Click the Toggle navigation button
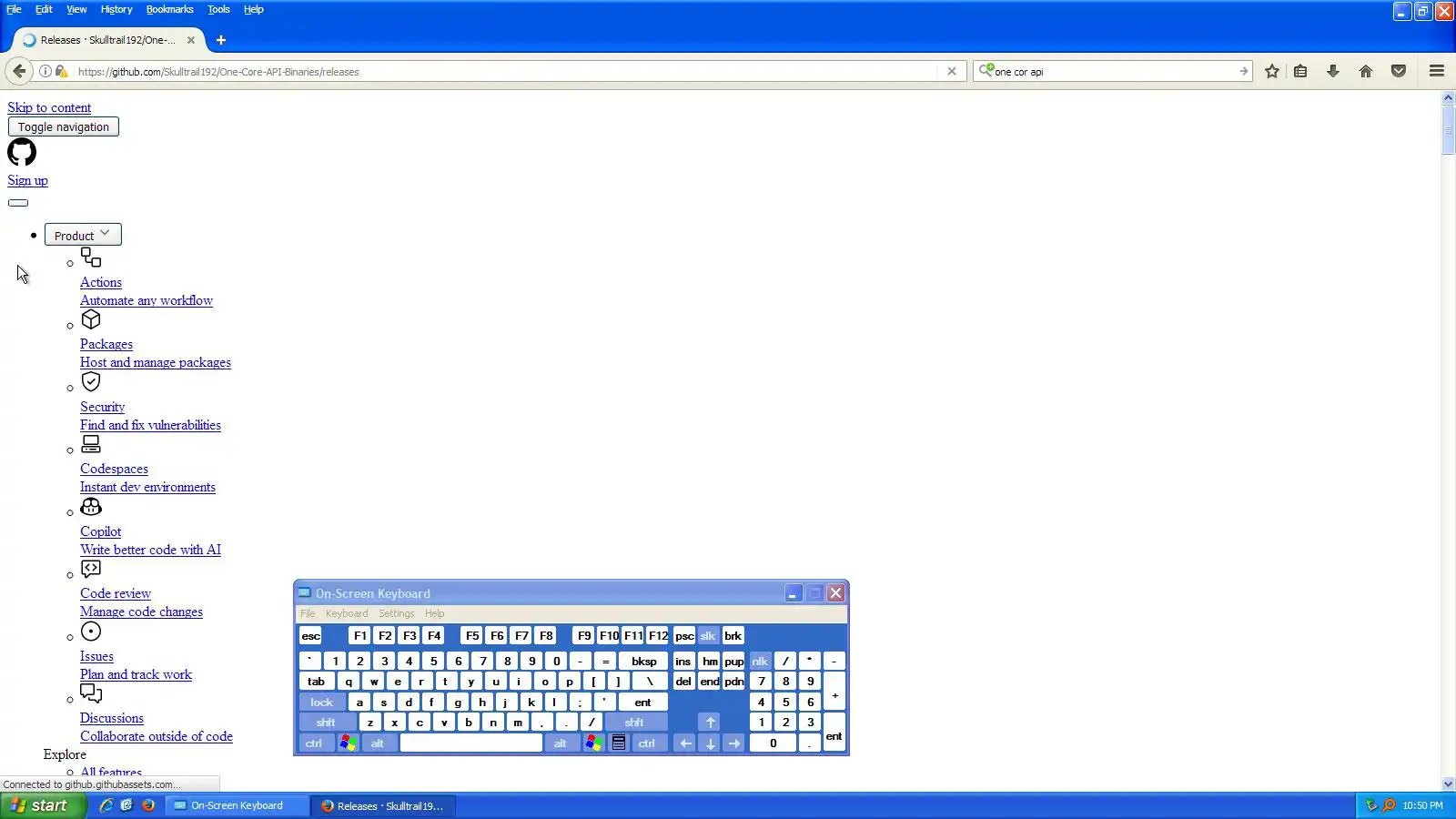 (64, 127)
